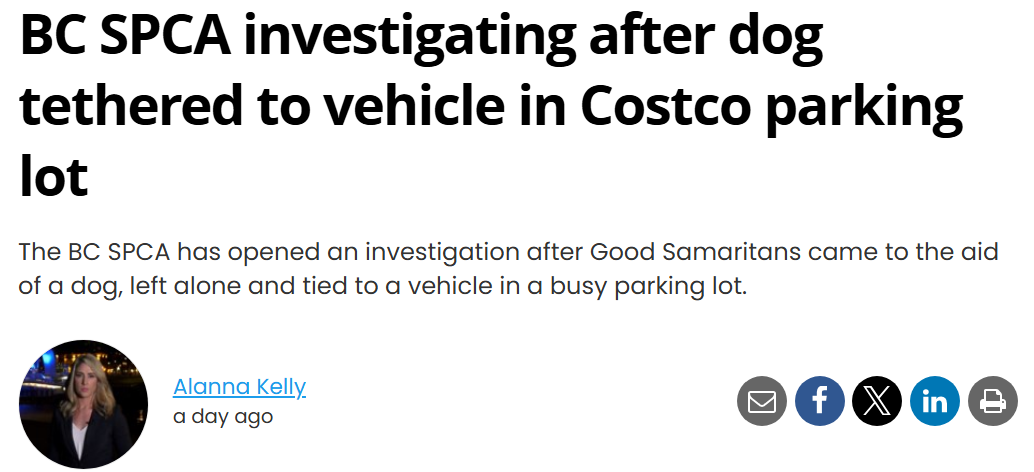Print the article using printer icon
The width and height of the screenshot is (1034, 472).
[992, 401]
